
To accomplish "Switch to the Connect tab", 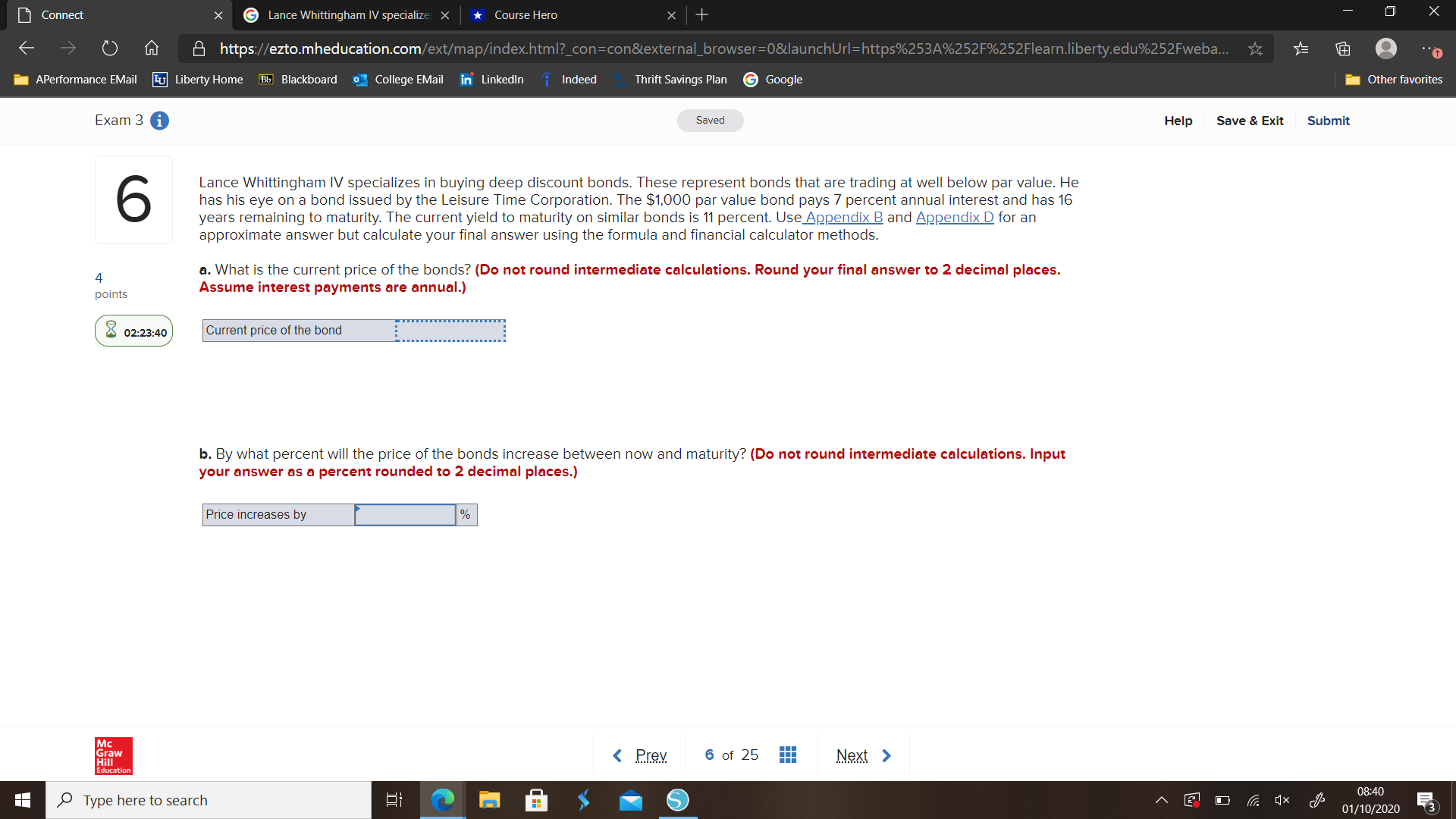I will (61, 14).
